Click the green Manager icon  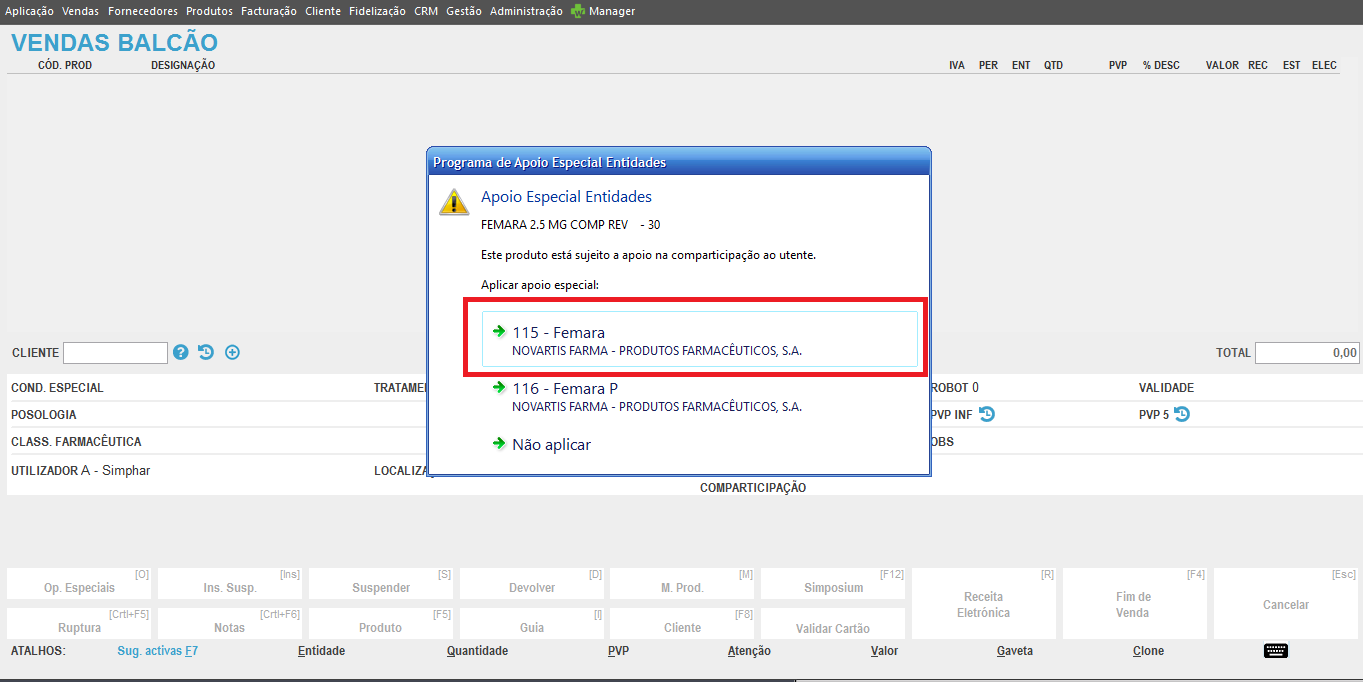(578, 12)
